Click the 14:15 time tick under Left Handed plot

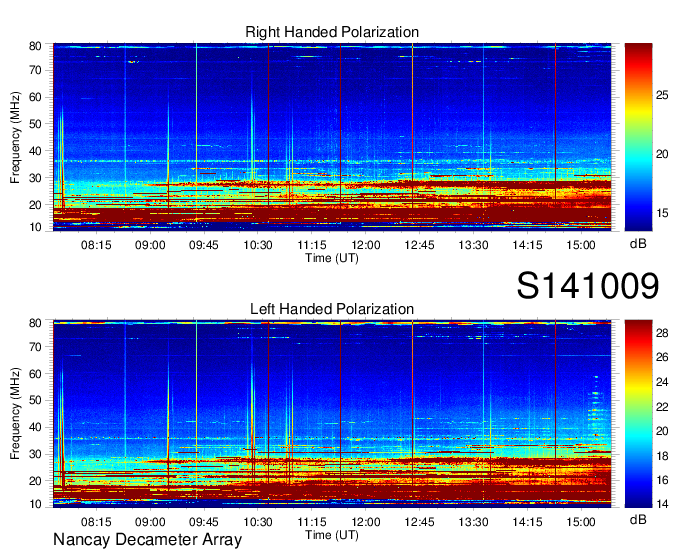coord(527,522)
